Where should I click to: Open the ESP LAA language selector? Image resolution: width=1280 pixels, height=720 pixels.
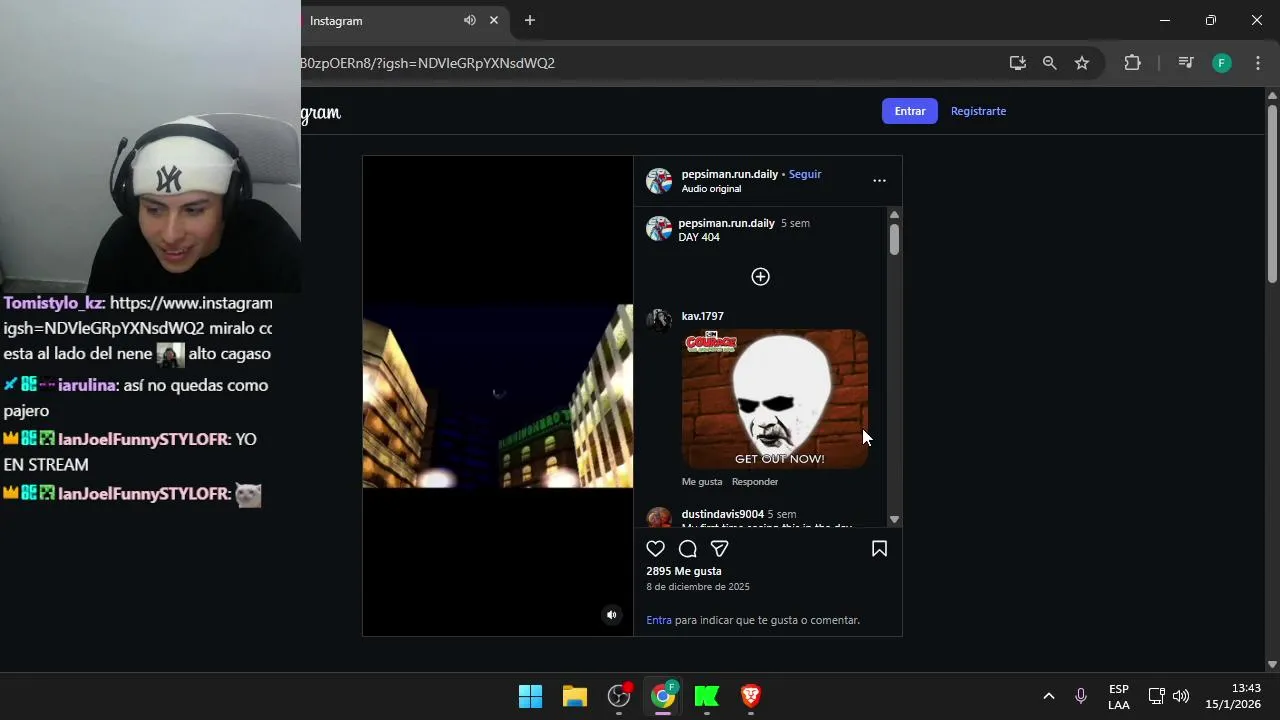coord(1119,697)
